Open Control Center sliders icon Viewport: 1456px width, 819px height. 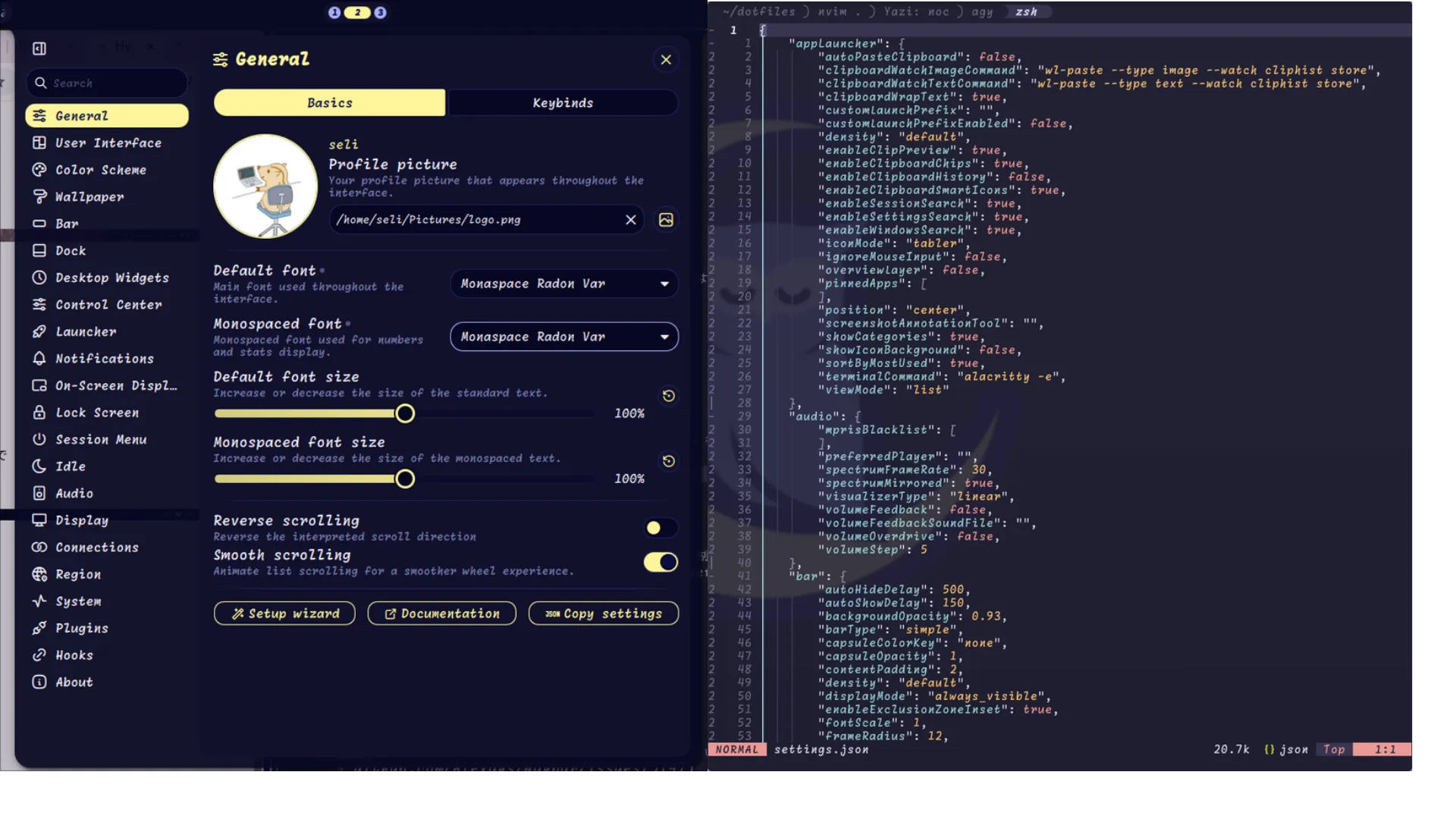[39, 304]
